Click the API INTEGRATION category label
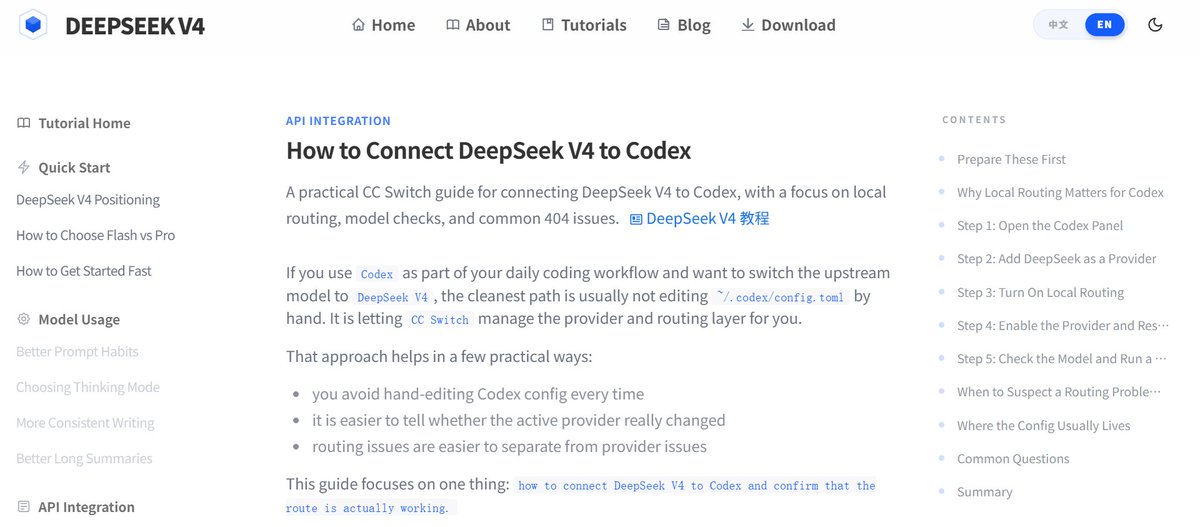The height and width of the screenshot is (527, 1200). 338,121
